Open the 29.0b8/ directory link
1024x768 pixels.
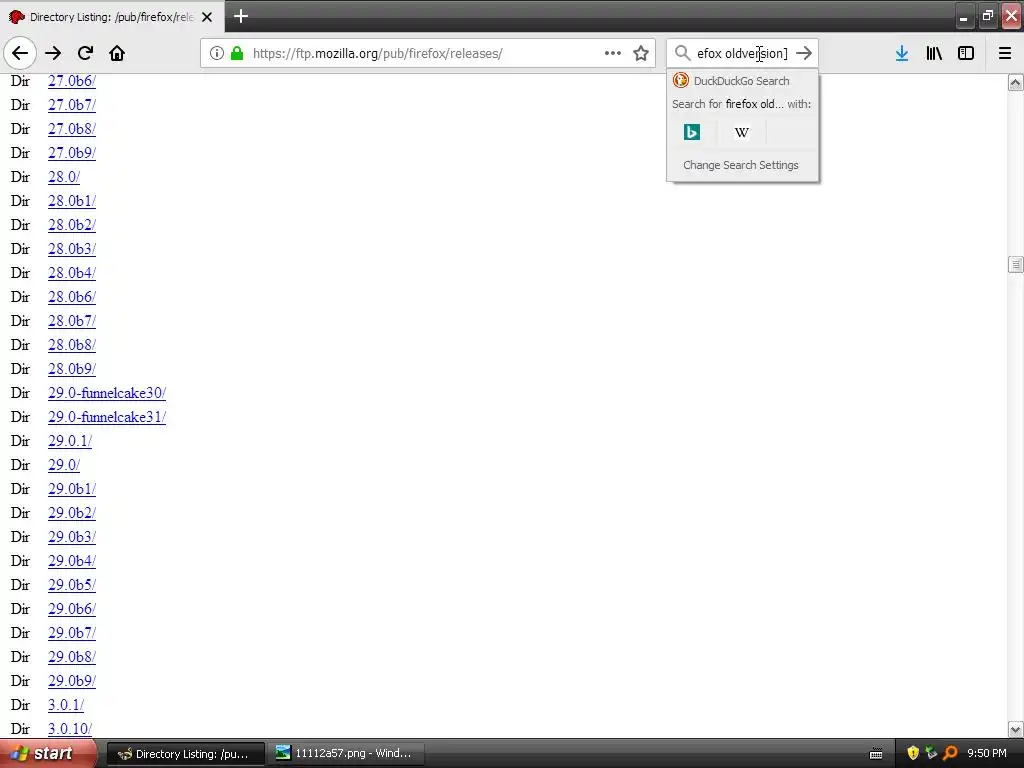[x=72, y=657]
